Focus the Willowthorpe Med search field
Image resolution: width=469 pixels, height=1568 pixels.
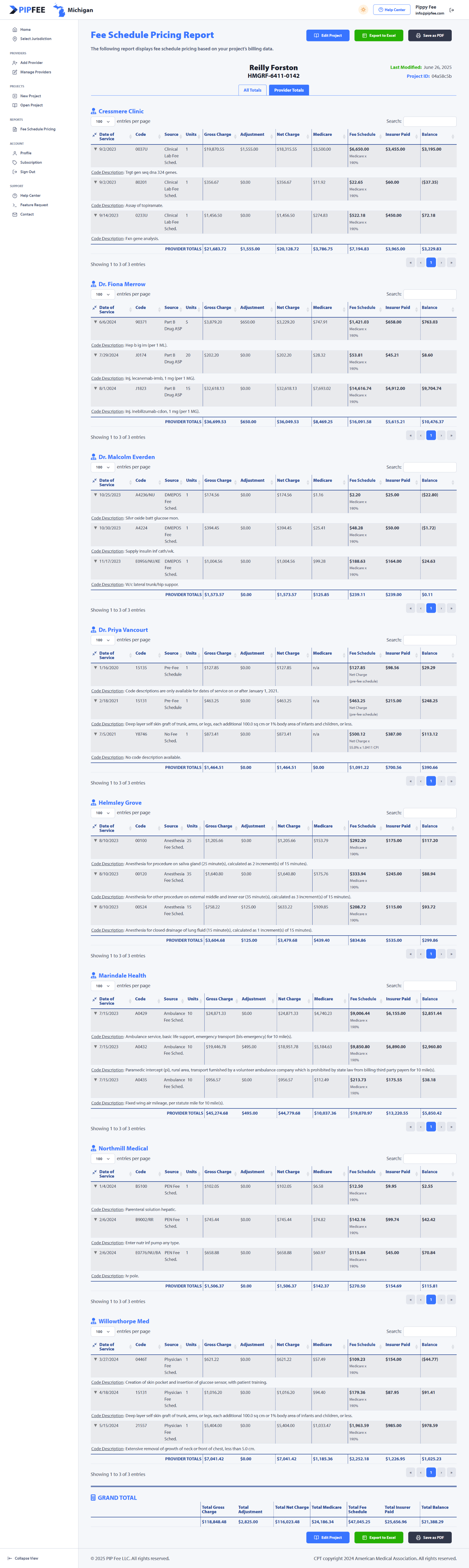(x=430, y=1331)
